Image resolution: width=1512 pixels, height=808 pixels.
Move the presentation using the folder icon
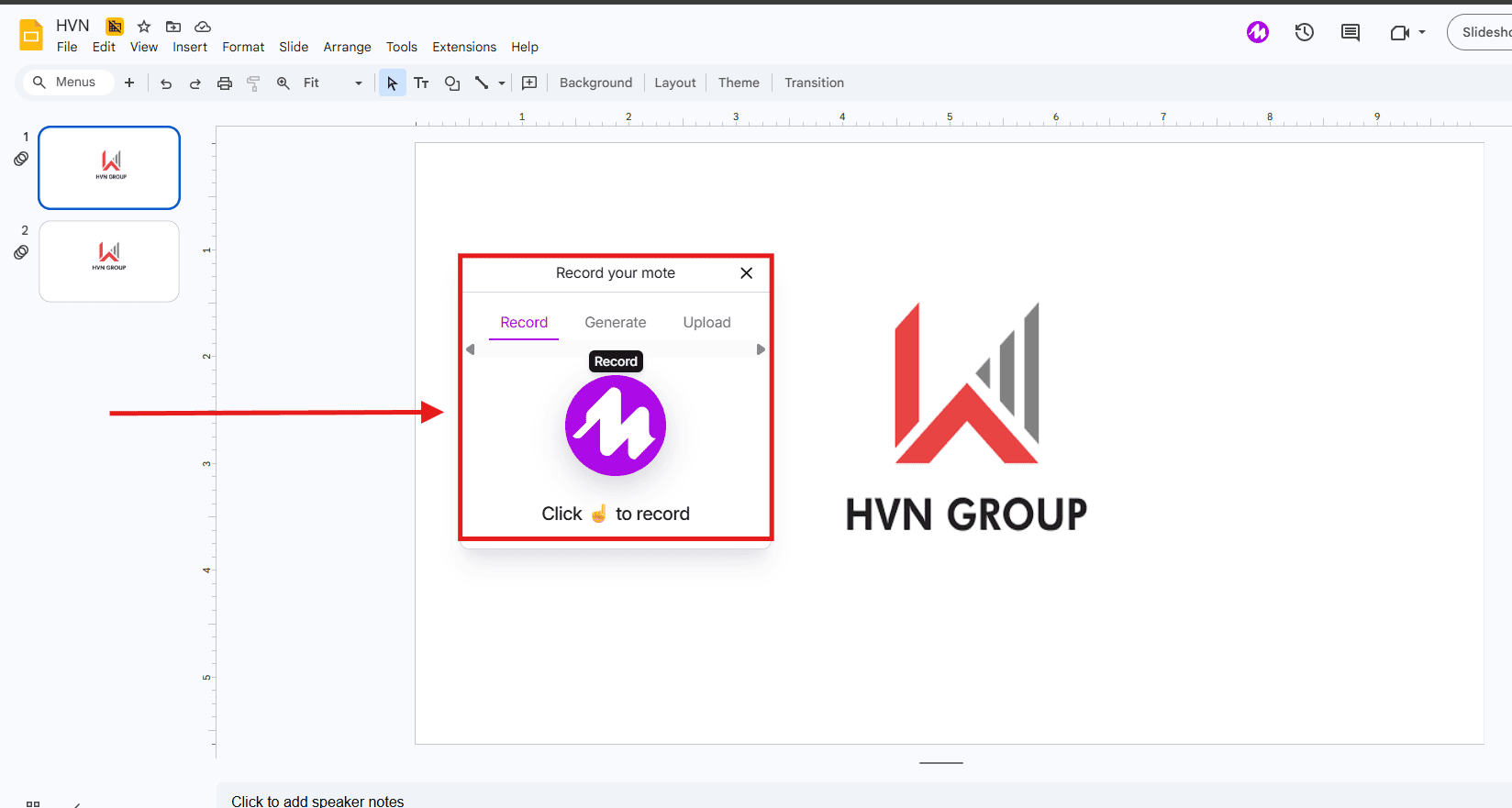pos(173,27)
